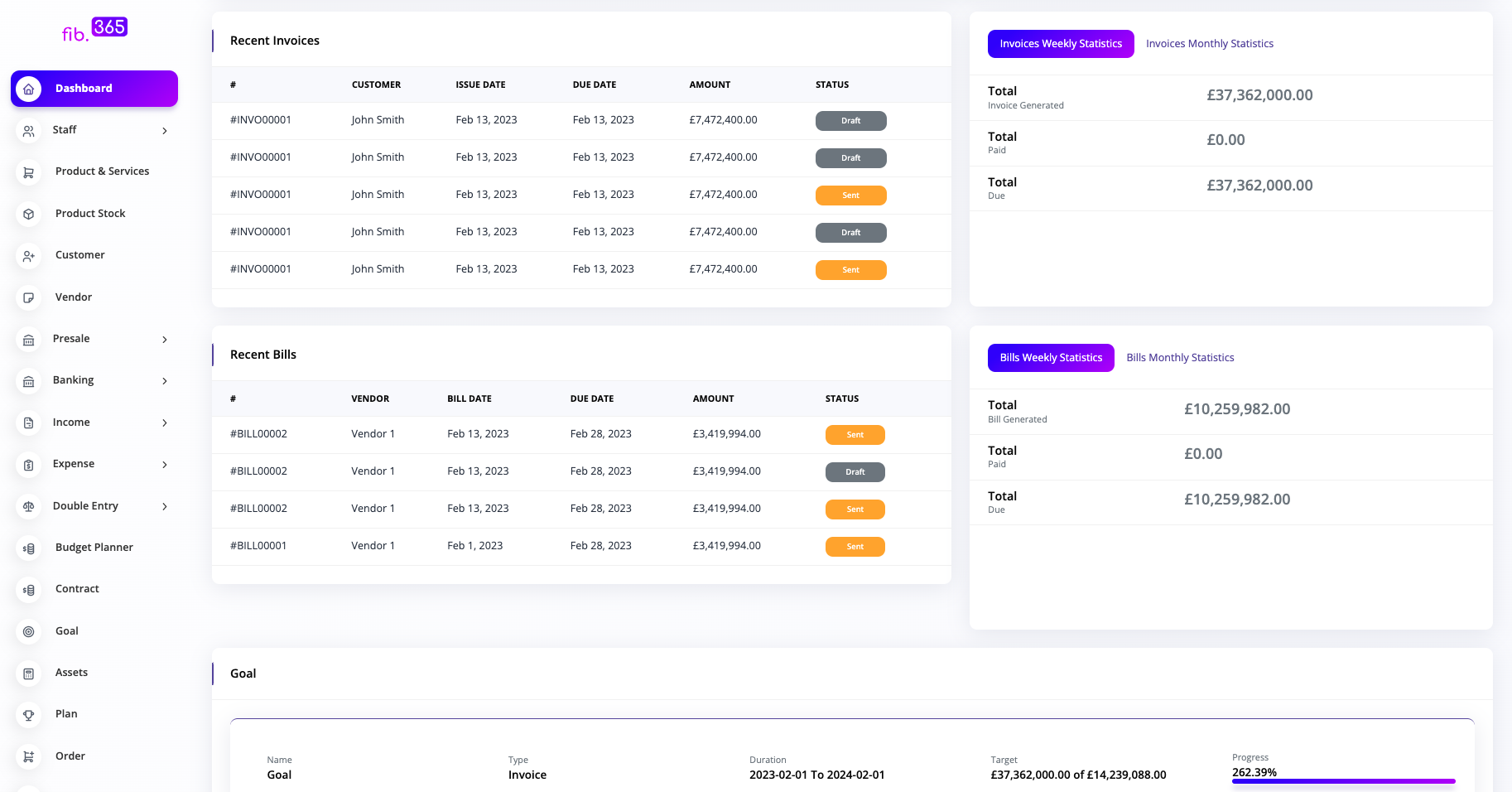Image resolution: width=1512 pixels, height=792 pixels.
Task: Click the Expense clipboard icon
Action: 29,465
